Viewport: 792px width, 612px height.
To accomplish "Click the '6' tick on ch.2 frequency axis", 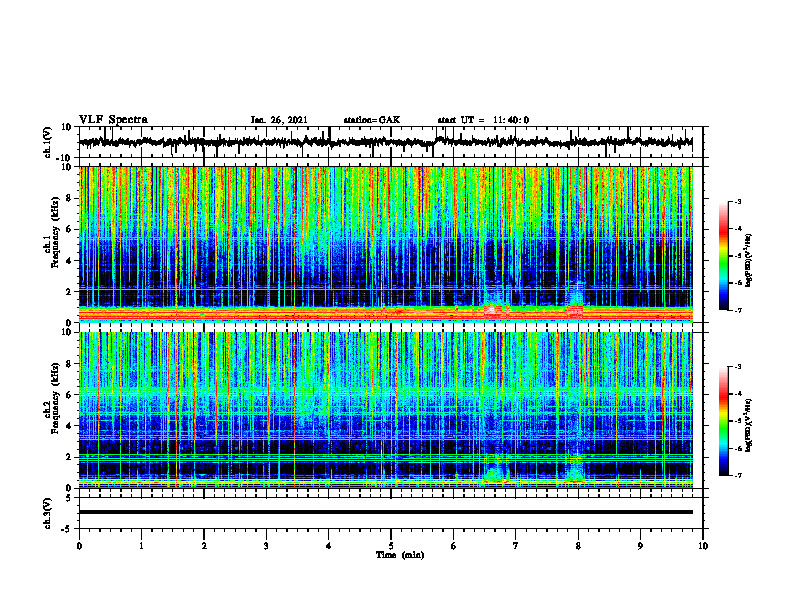I will click(69, 395).
